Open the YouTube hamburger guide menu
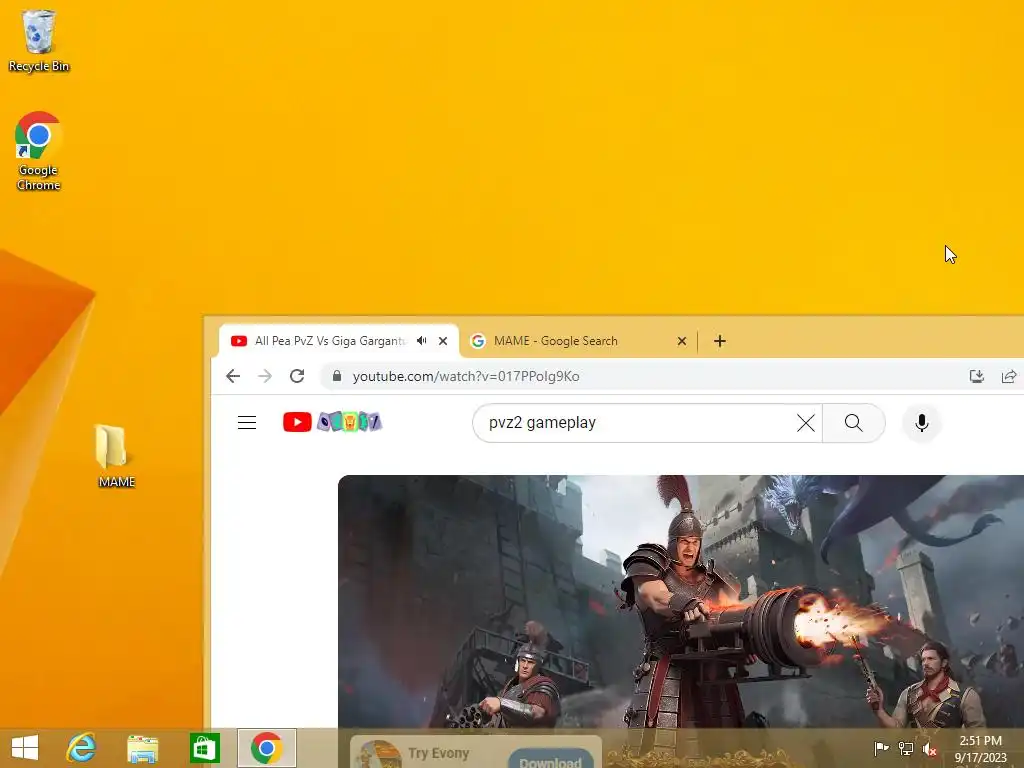The image size is (1024, 768). (247, 423)
